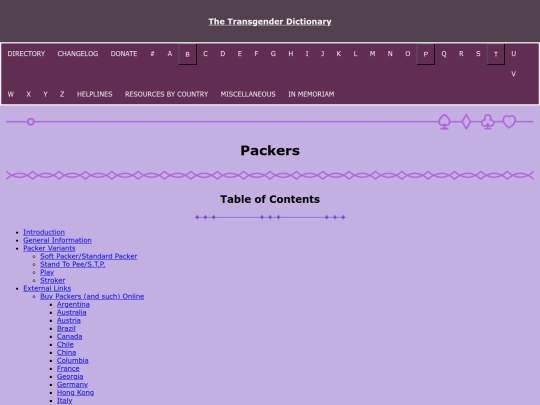The width and height of the screenshot is (540, 405).
Task: Jump to External Links section
Action: pyautogui.click(x=47, y=288)
